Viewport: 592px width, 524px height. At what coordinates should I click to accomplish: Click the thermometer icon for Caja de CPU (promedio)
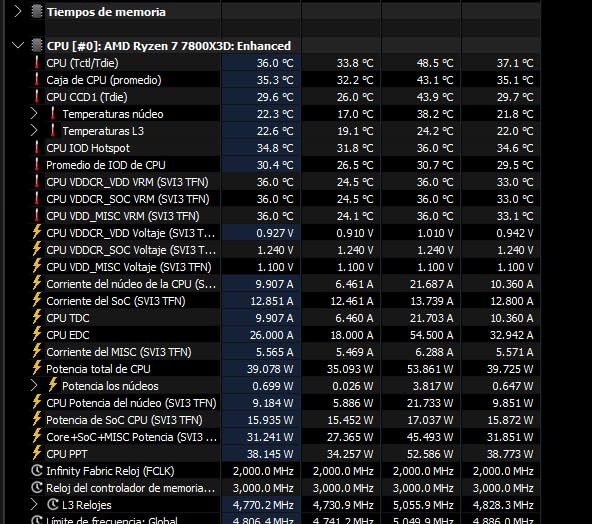click(x=37, y=80)
